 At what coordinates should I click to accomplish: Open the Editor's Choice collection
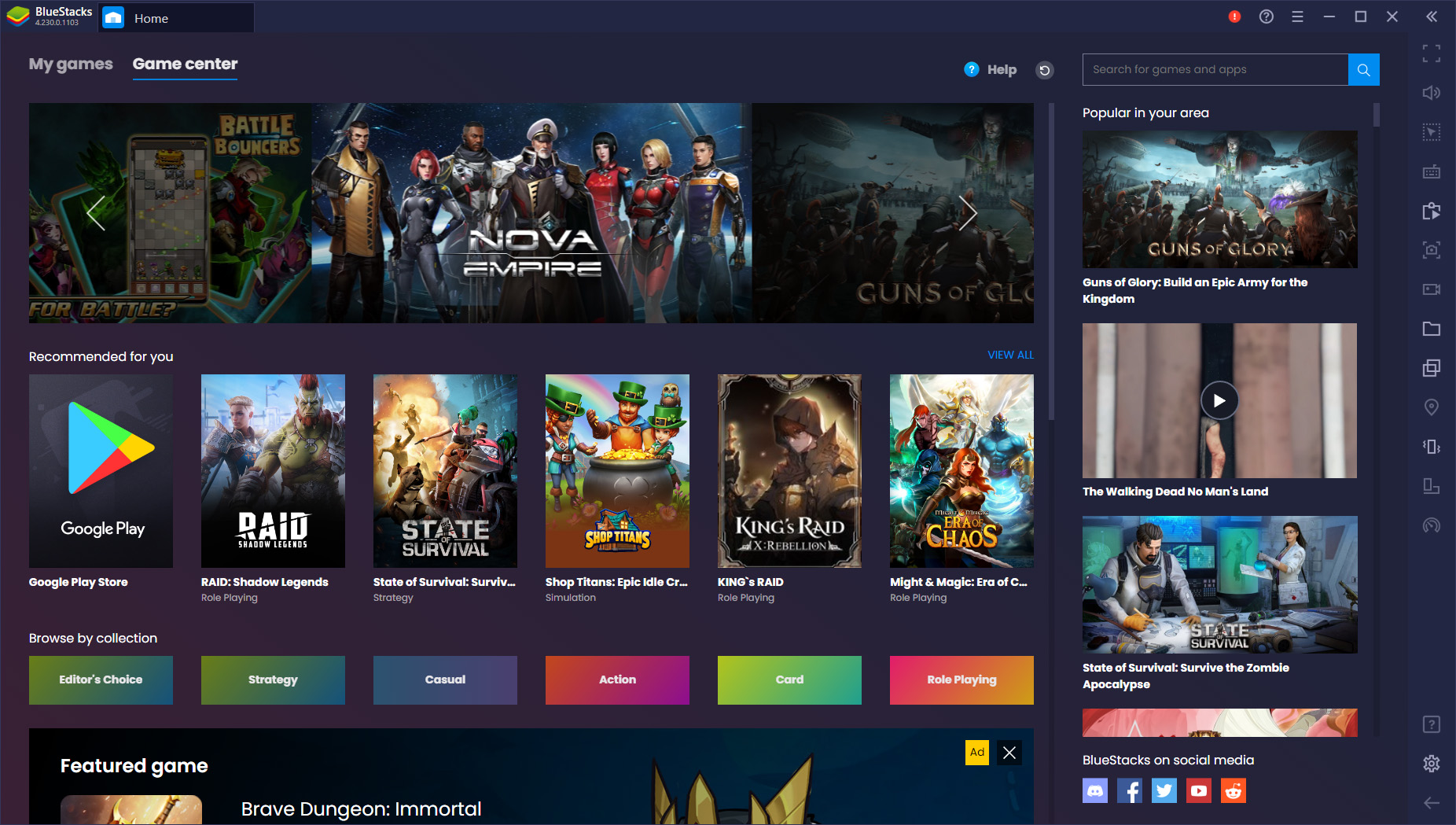(101, 680)
